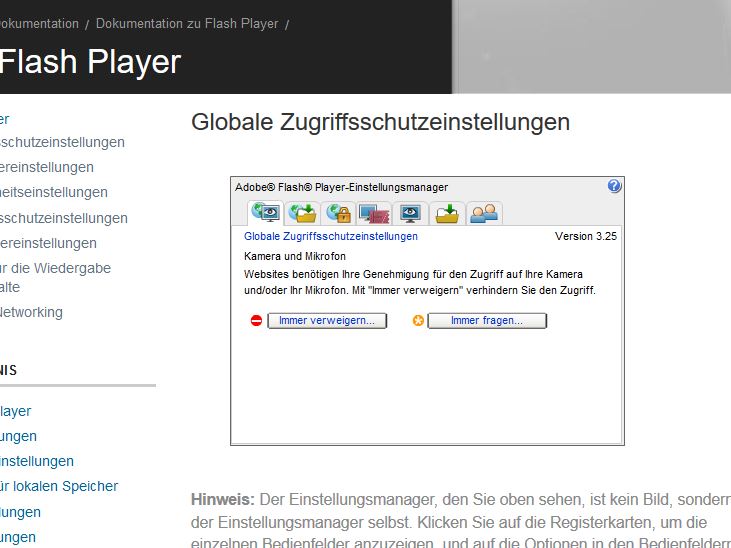Click the large Globale Zugriffsschutzeinstellungen page heading
The height and width of the screenshot is (548, 731).
380,122
